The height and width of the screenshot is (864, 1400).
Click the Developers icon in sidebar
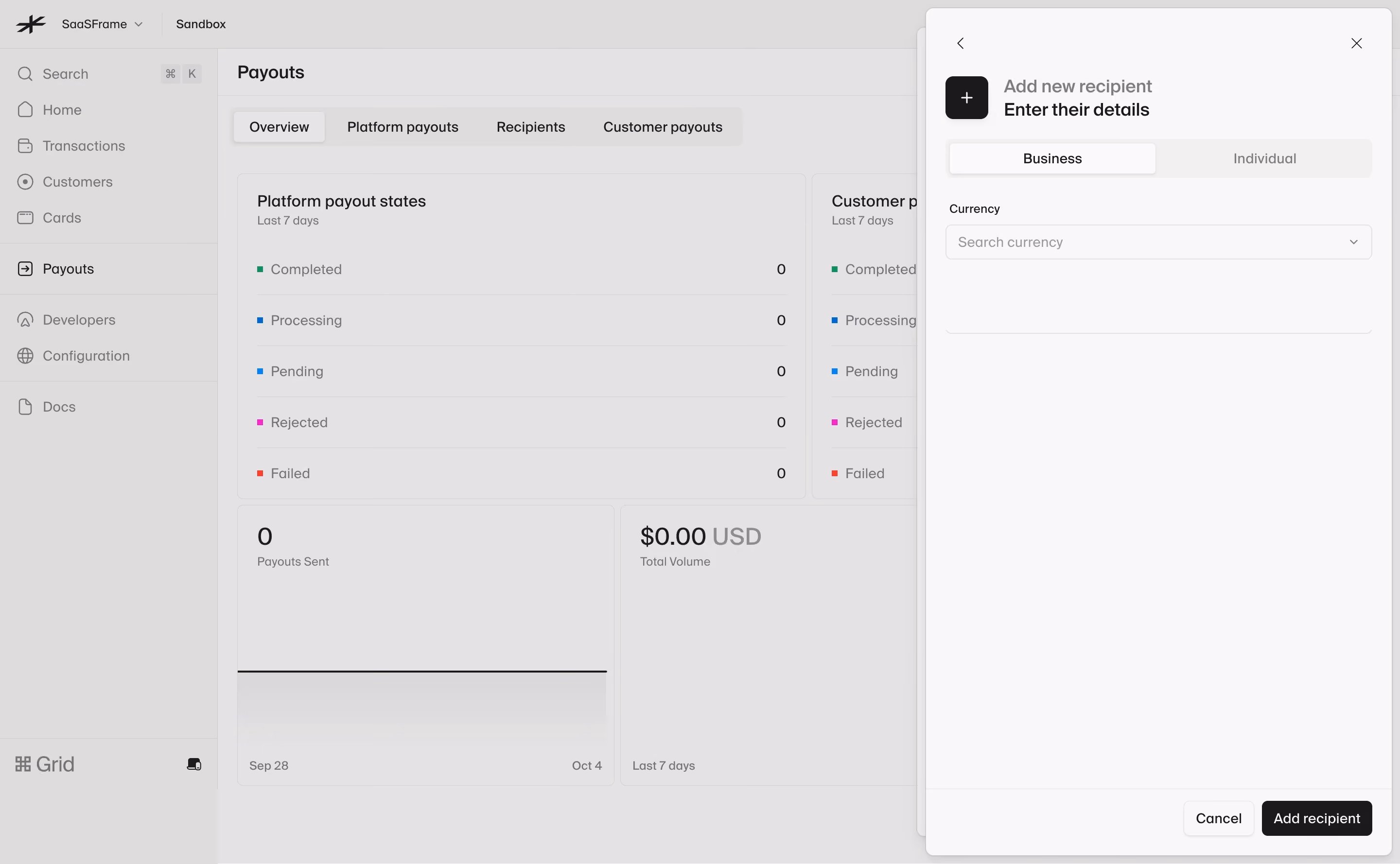(x=25, y=319)
